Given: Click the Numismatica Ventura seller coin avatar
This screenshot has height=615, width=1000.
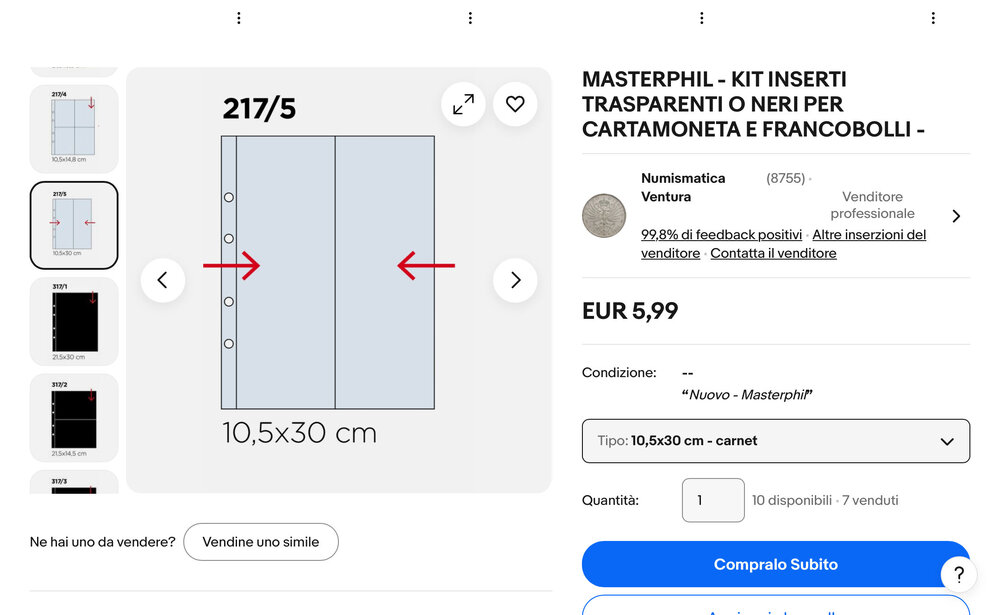Looking at the screenshot, I should pyautogui.click(x=604, y=216).
